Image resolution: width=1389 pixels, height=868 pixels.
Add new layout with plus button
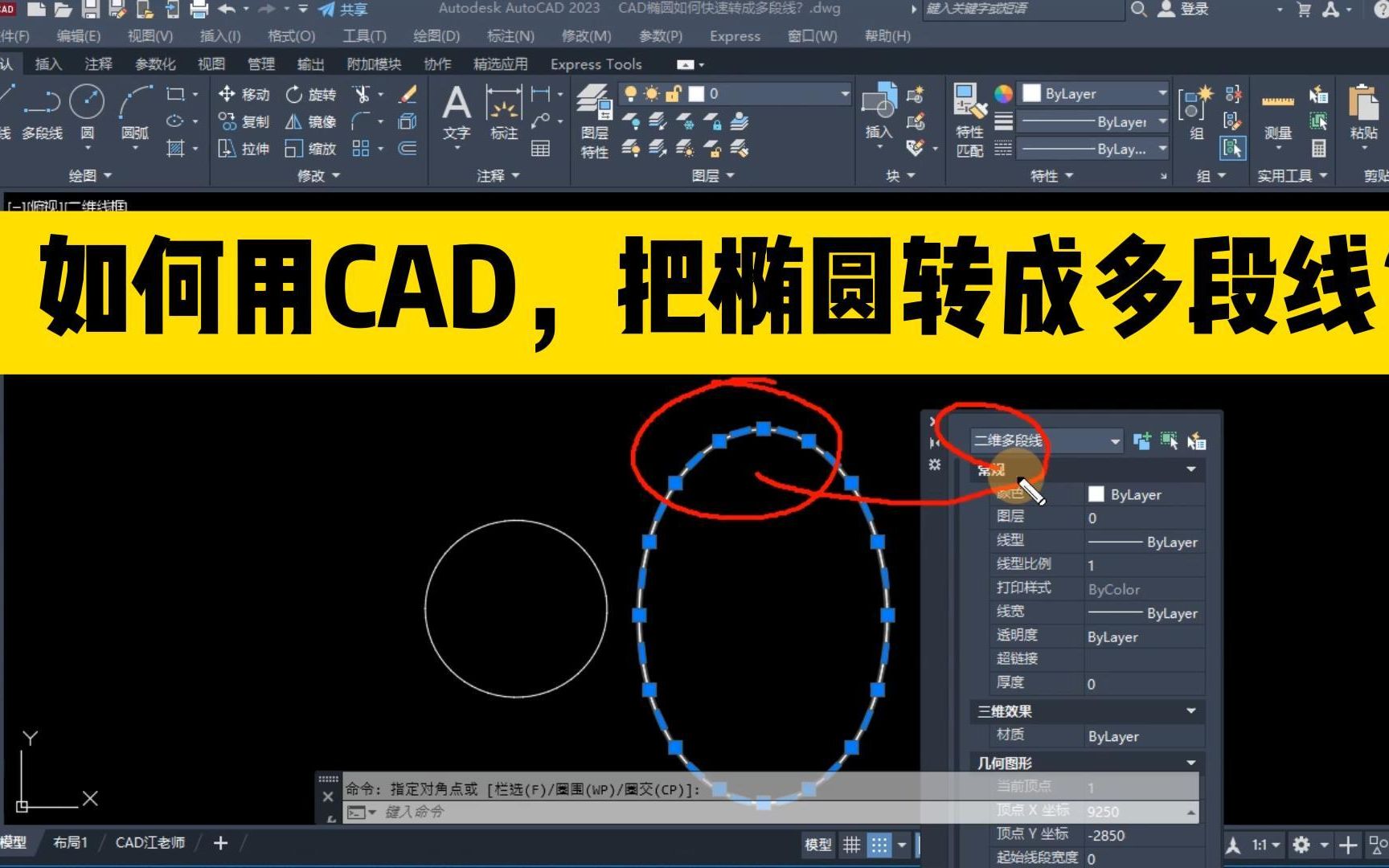[221, 843]
